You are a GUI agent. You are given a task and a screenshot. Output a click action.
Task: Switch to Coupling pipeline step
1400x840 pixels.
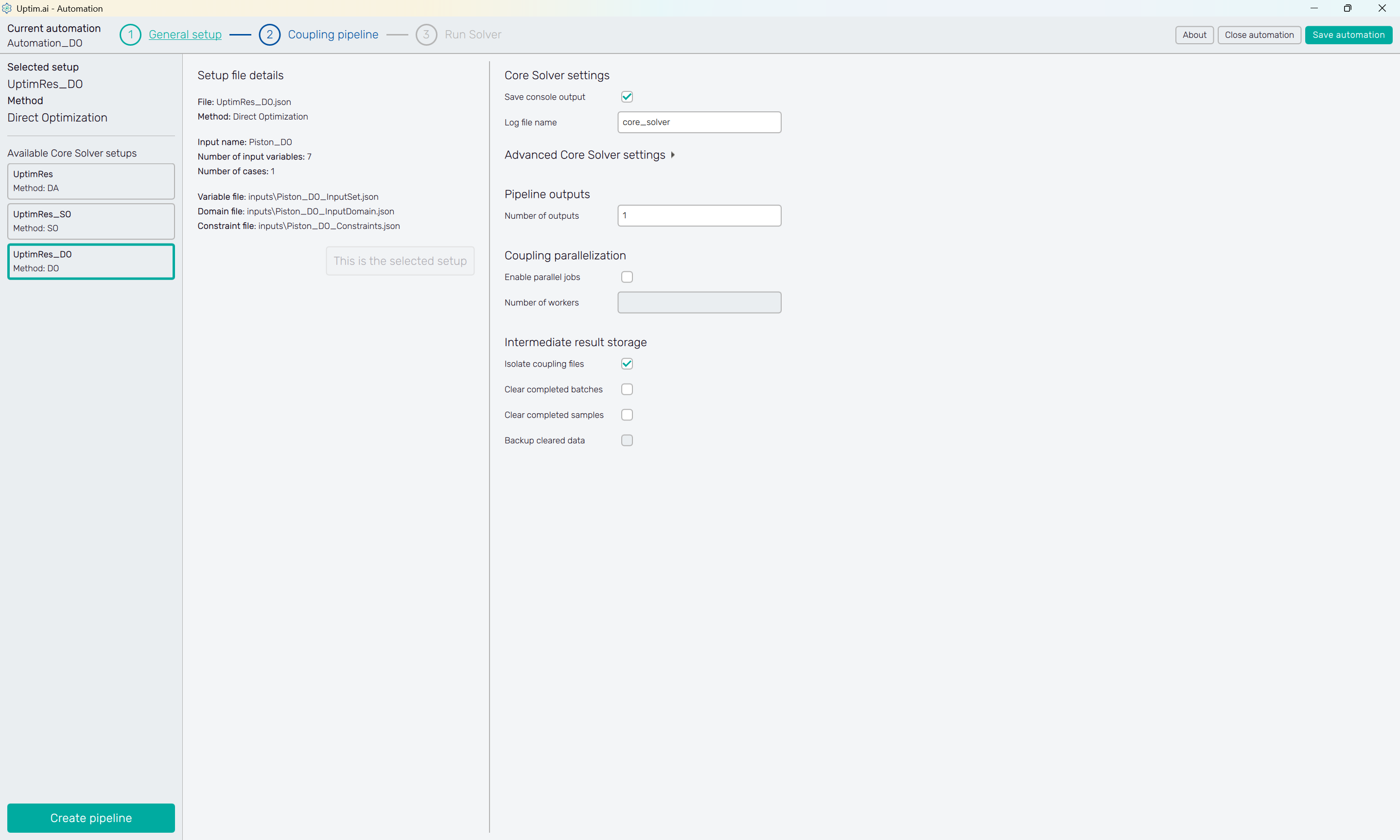[x=332, y=35]
